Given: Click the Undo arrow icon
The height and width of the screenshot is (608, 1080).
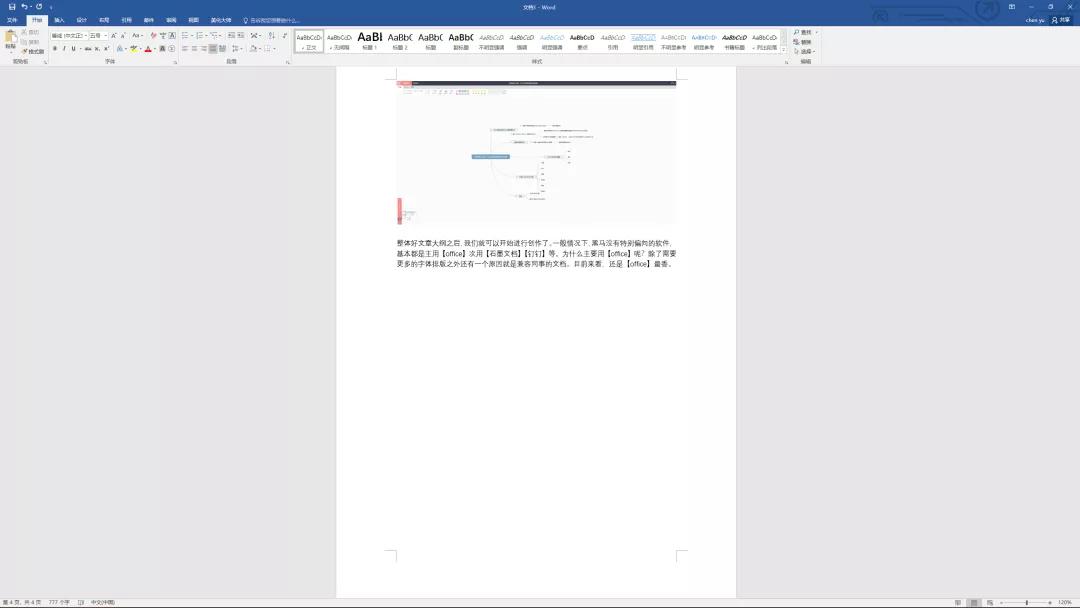Looking at the screenshot, I should coord(24,6).
